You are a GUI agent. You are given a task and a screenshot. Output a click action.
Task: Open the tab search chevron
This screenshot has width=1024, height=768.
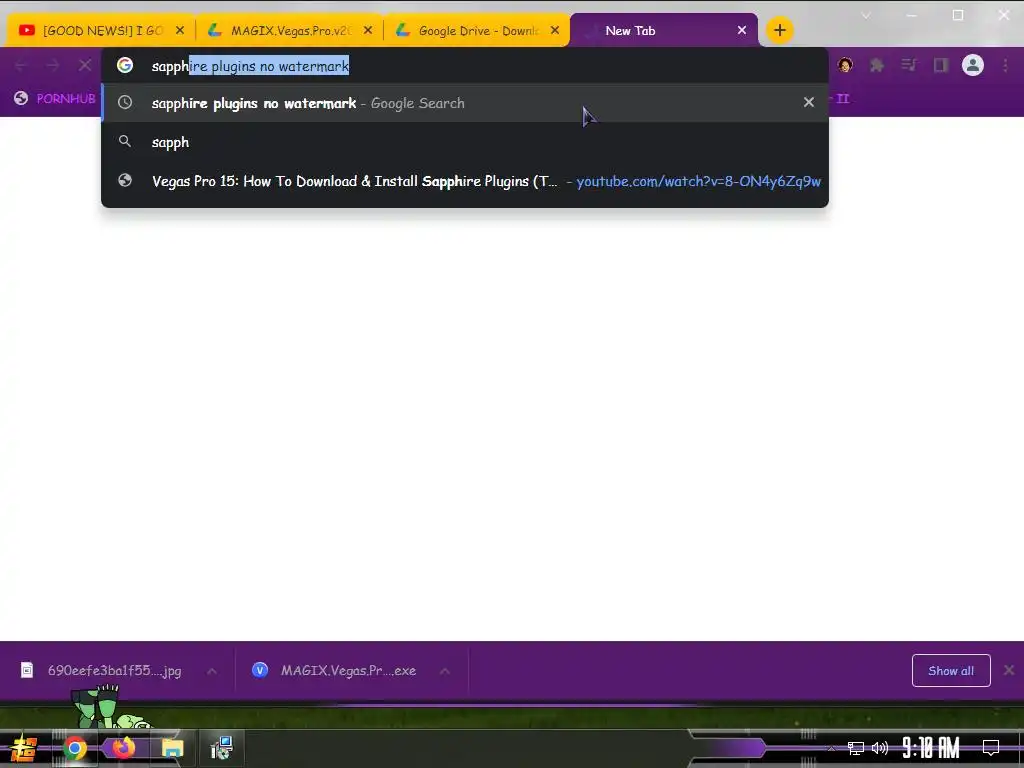(866, 15)
